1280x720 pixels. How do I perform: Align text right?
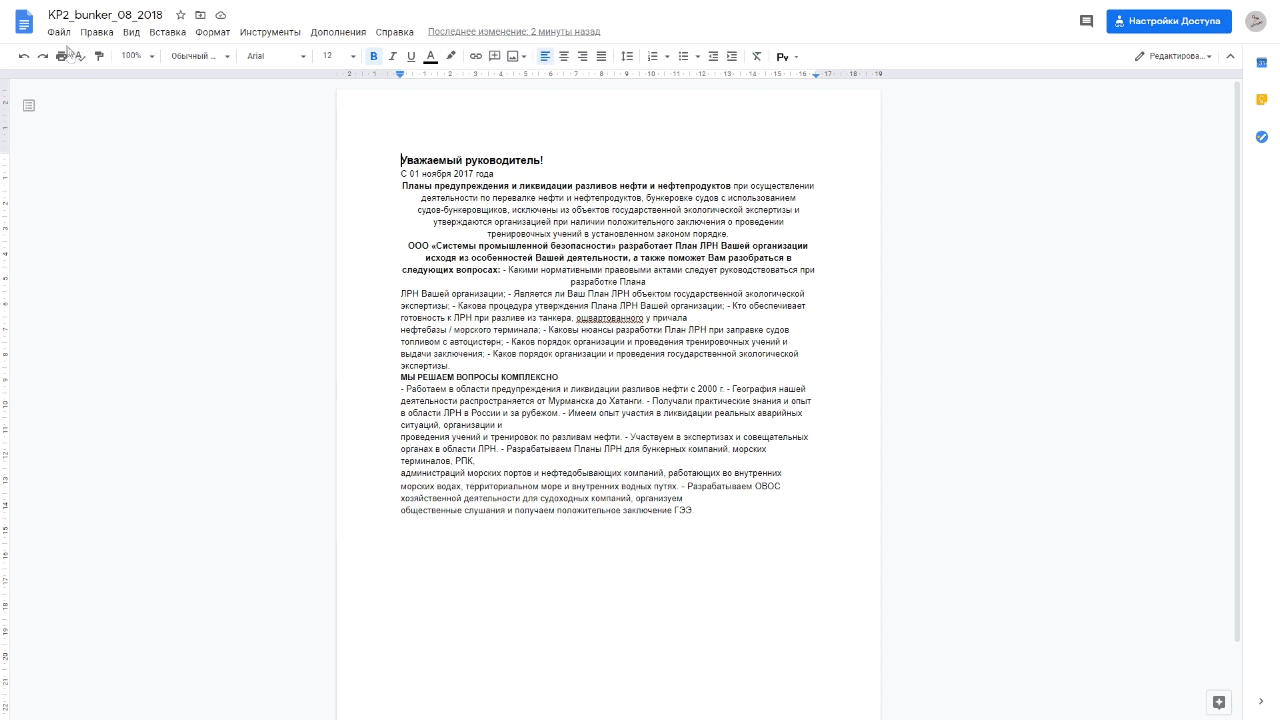pos(583,56)
